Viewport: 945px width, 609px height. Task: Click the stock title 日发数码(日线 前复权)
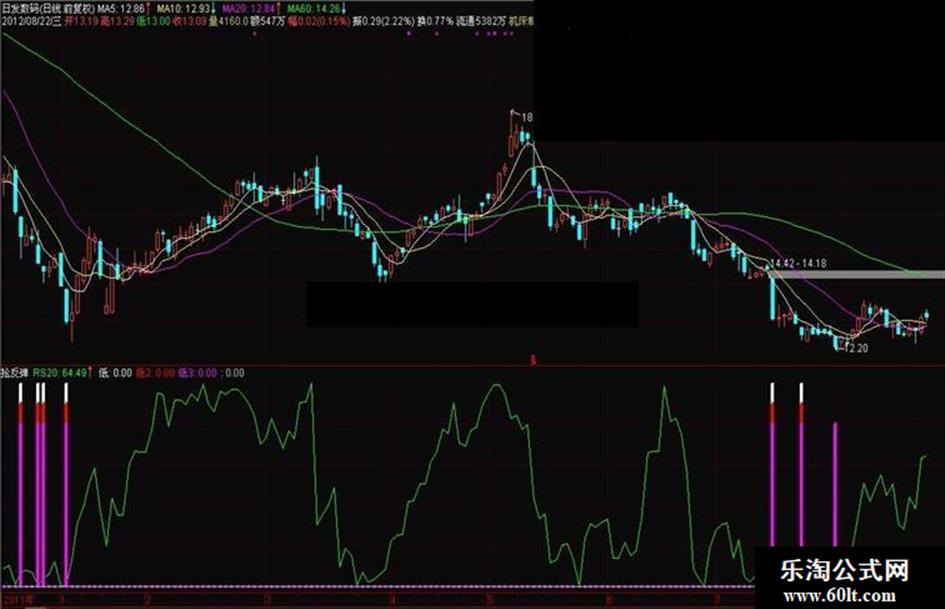pyautogui.click(x=48, y=8)
